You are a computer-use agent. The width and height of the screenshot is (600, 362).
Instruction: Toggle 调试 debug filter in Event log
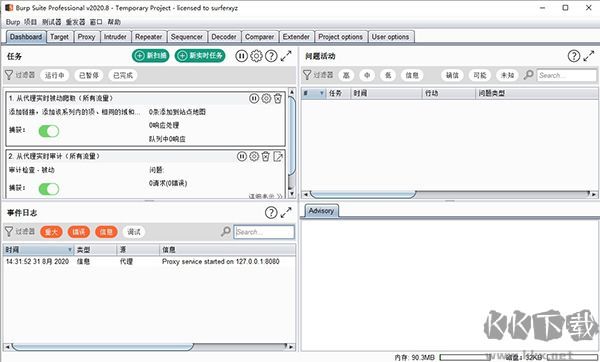pyautogui.click(x=134, y=232)
